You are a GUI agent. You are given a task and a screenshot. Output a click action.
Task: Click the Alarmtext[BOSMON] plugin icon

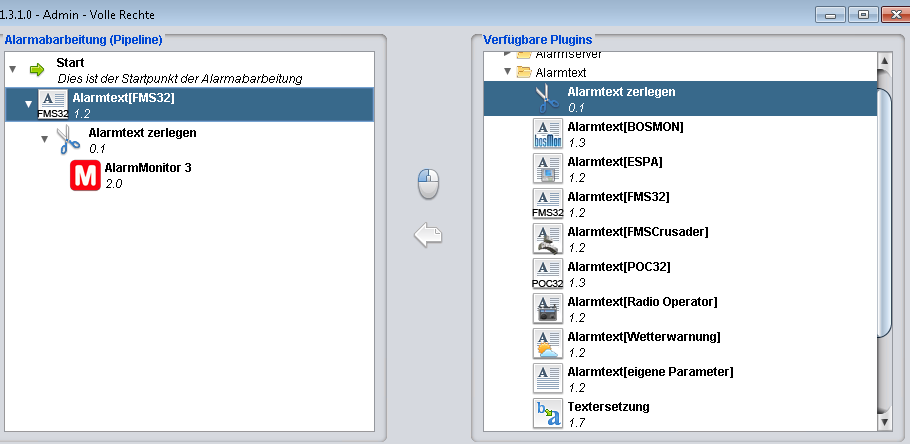548,134
